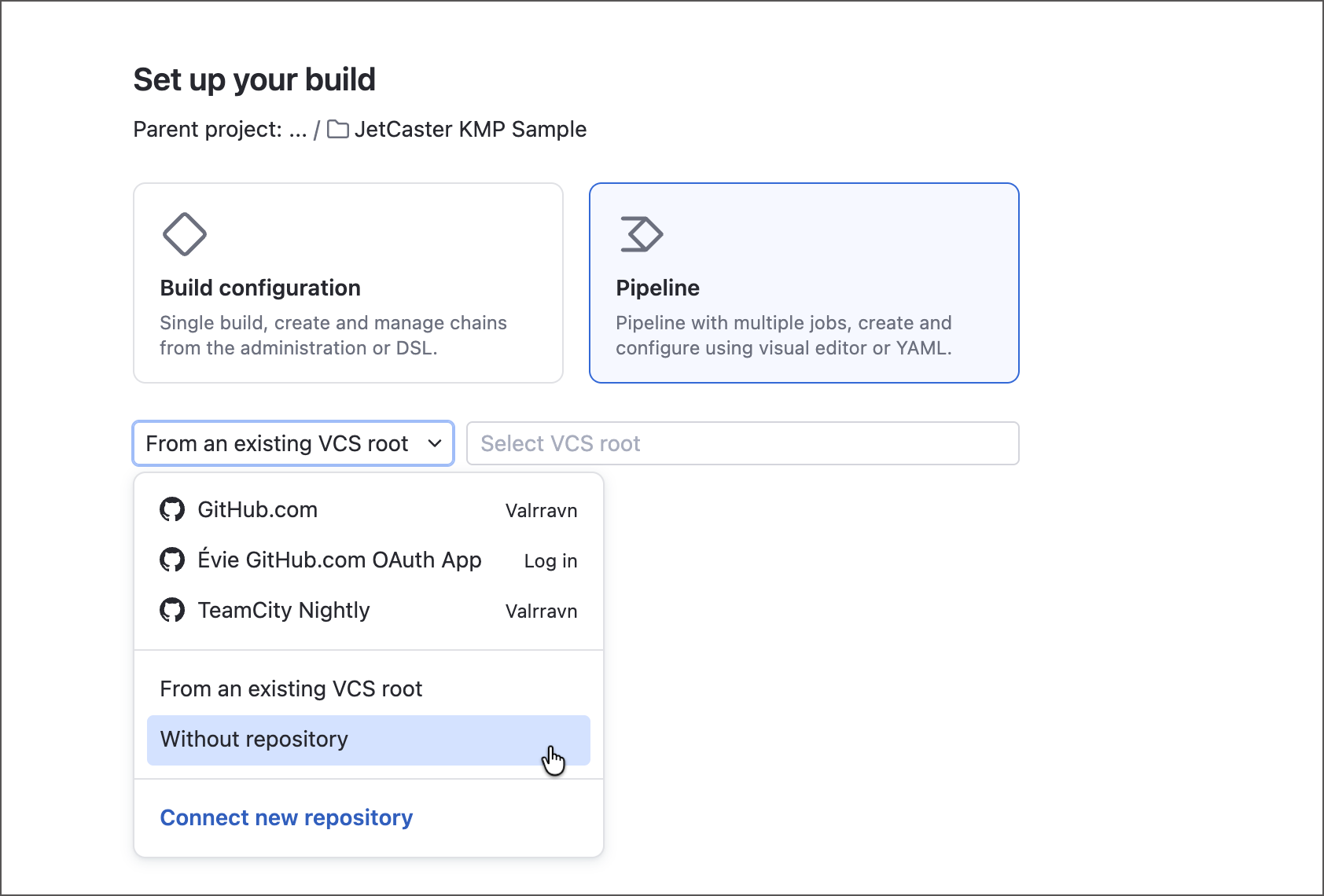Choose TeamCity Nightly connection

tap(369, 610)
